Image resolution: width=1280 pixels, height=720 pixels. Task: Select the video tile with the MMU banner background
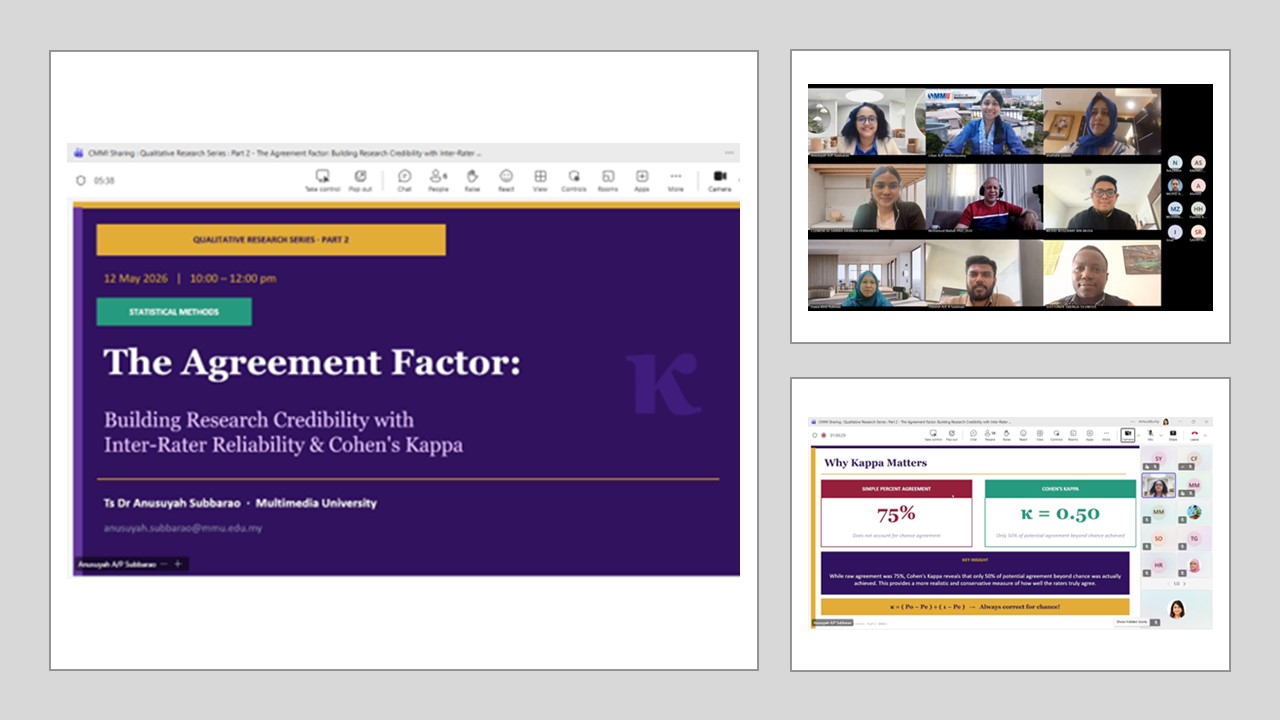[984, 122]
